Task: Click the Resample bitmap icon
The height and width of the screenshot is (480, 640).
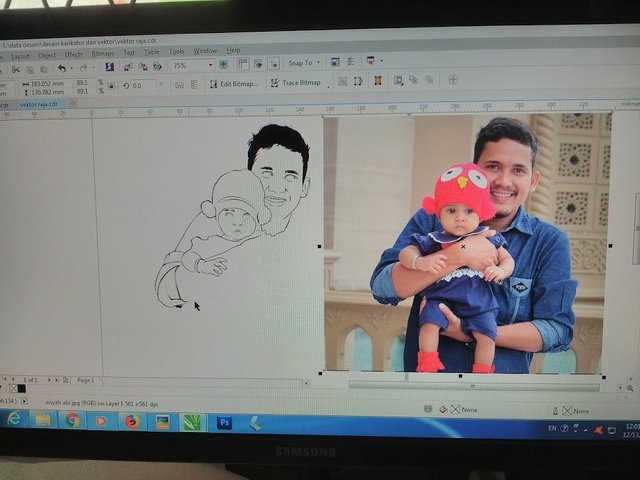Action: 343,81
